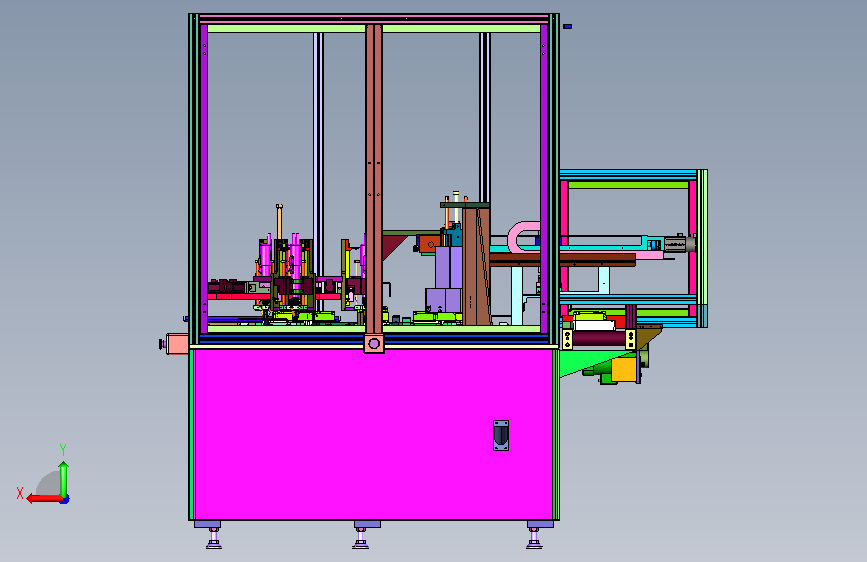
Task: Select the middle leveling foot under the cabinet
Action: click(361, 538)
